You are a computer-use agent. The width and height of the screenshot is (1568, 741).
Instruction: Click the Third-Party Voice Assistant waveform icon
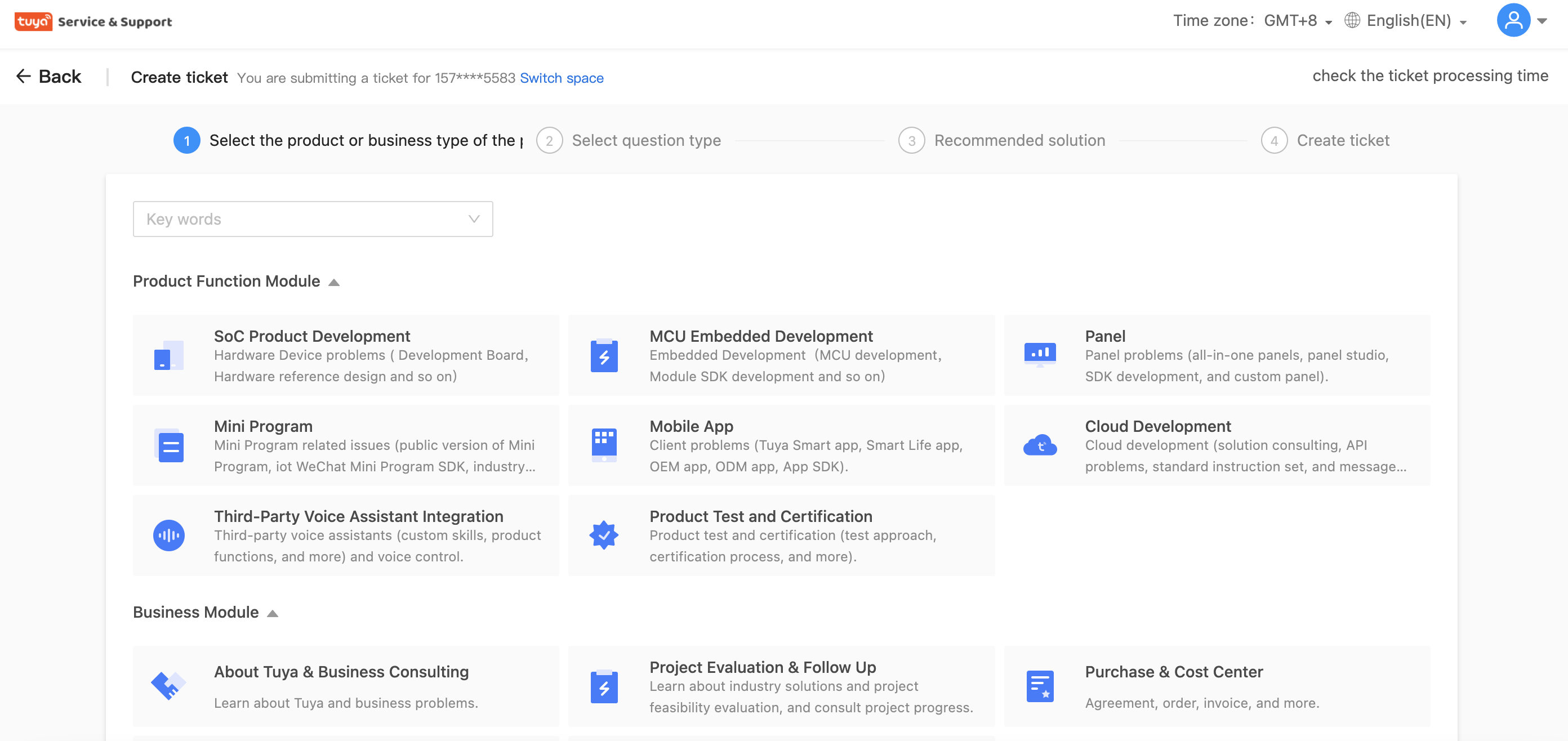point(168,535)
